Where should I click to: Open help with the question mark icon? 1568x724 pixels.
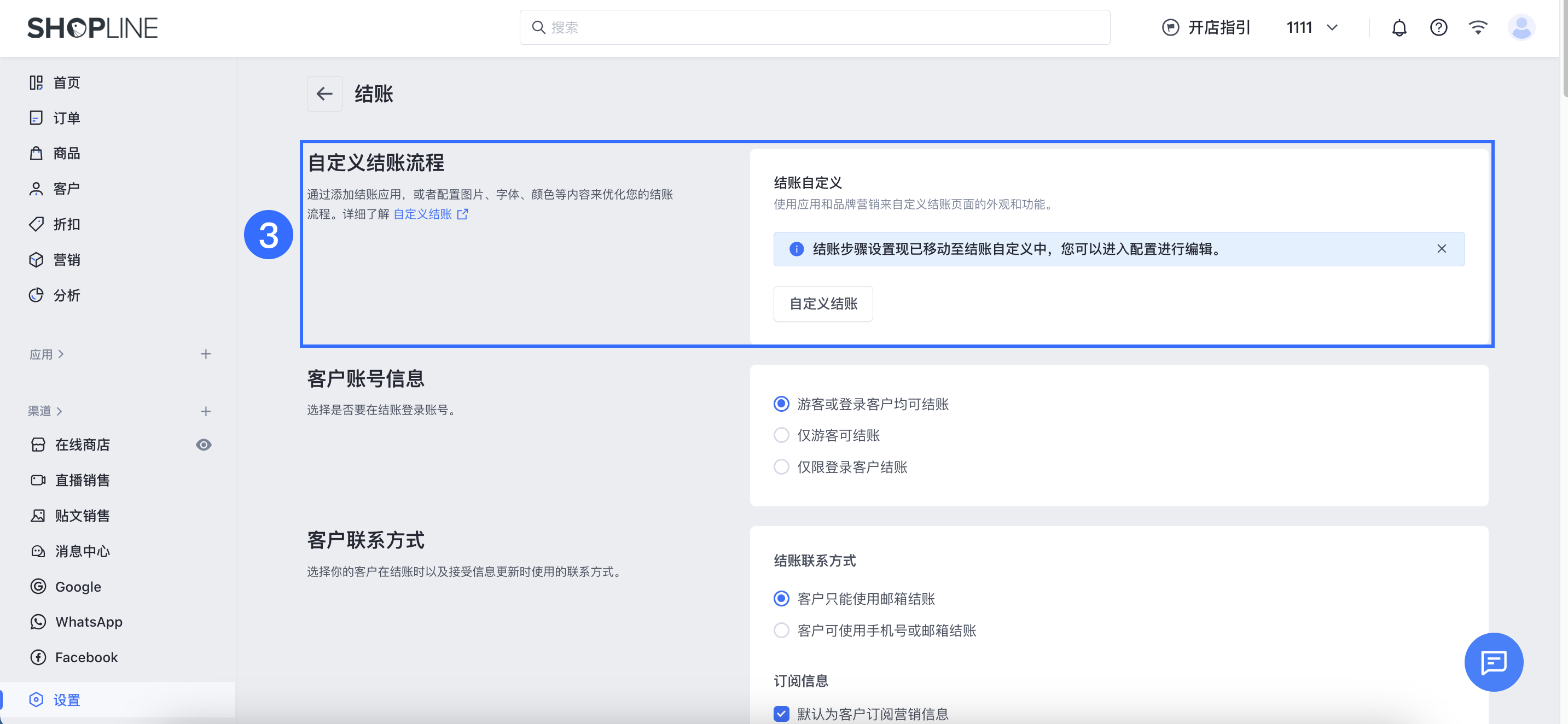point(1438,27)
